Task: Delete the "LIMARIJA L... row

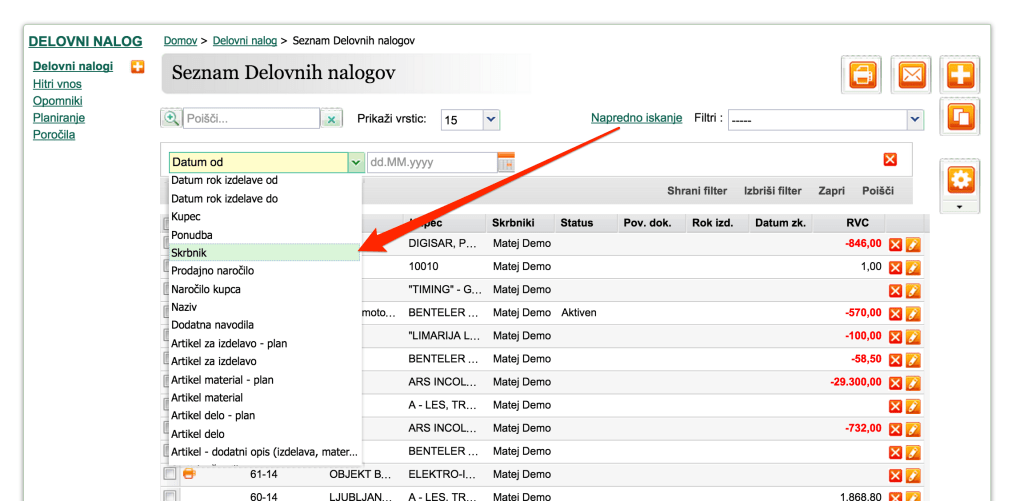Action: 896,337
